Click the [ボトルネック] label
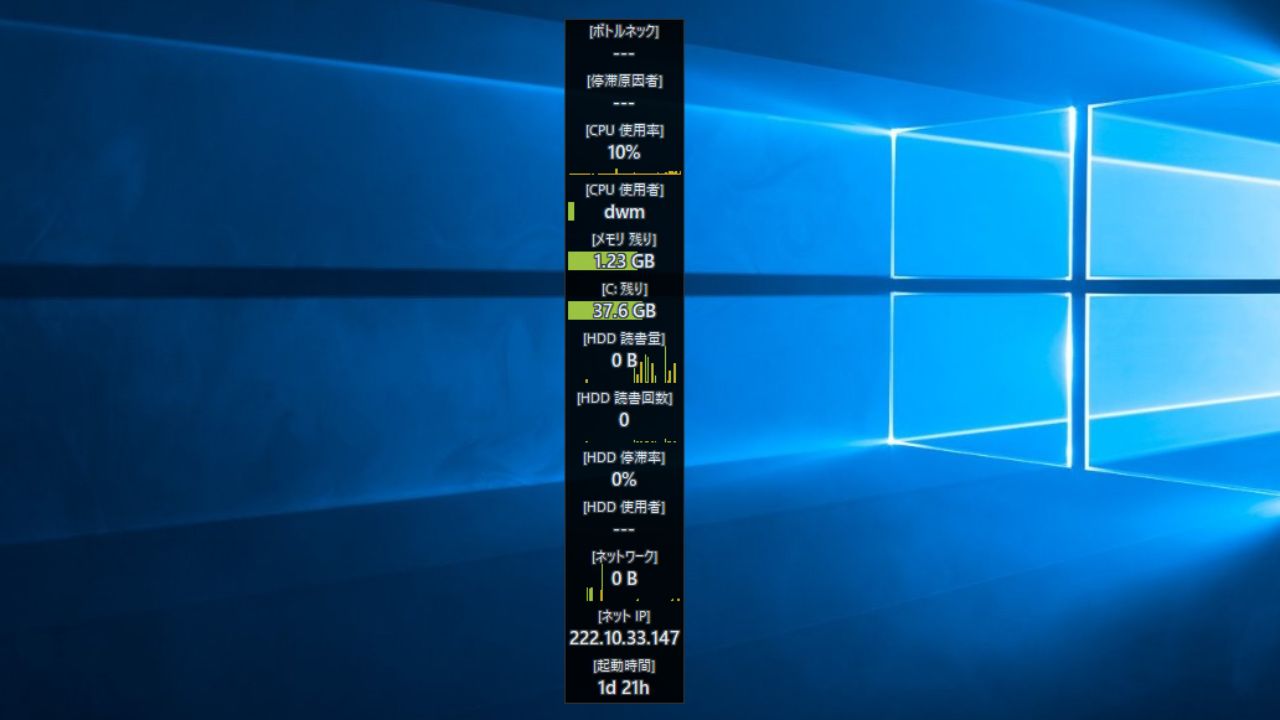Screen dimensions: 1280x720 tap(624, 32)
